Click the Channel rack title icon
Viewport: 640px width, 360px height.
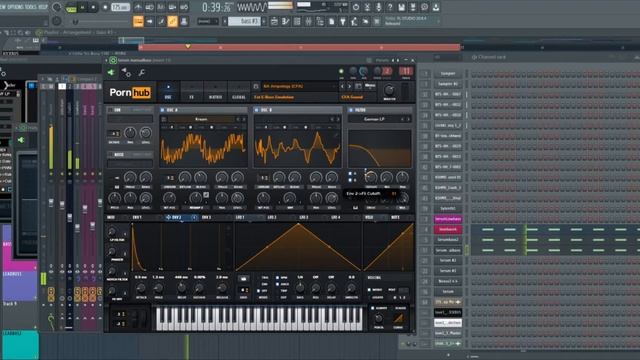point(474,57)
